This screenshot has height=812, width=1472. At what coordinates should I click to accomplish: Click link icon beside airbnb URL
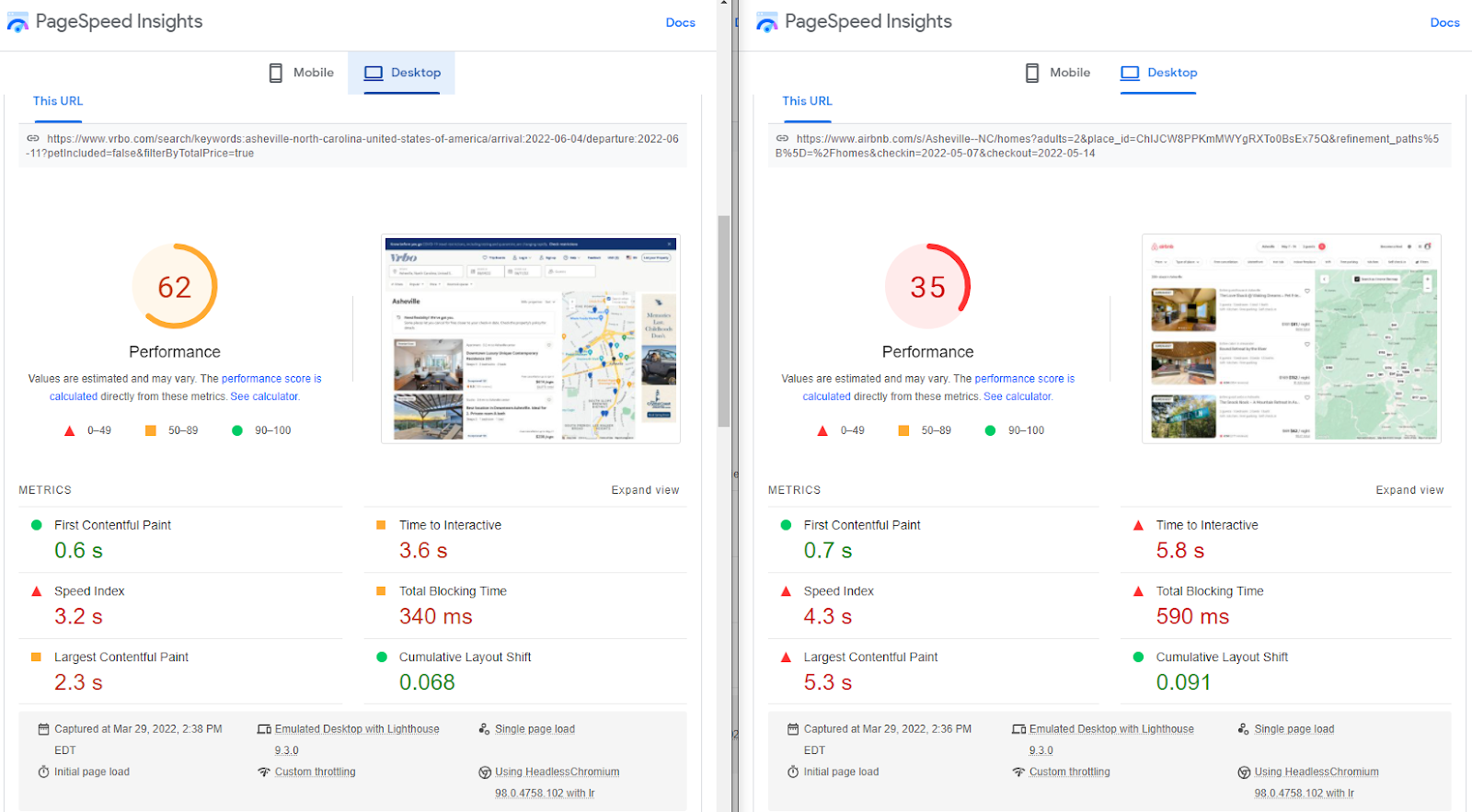(x=782, y=139)
